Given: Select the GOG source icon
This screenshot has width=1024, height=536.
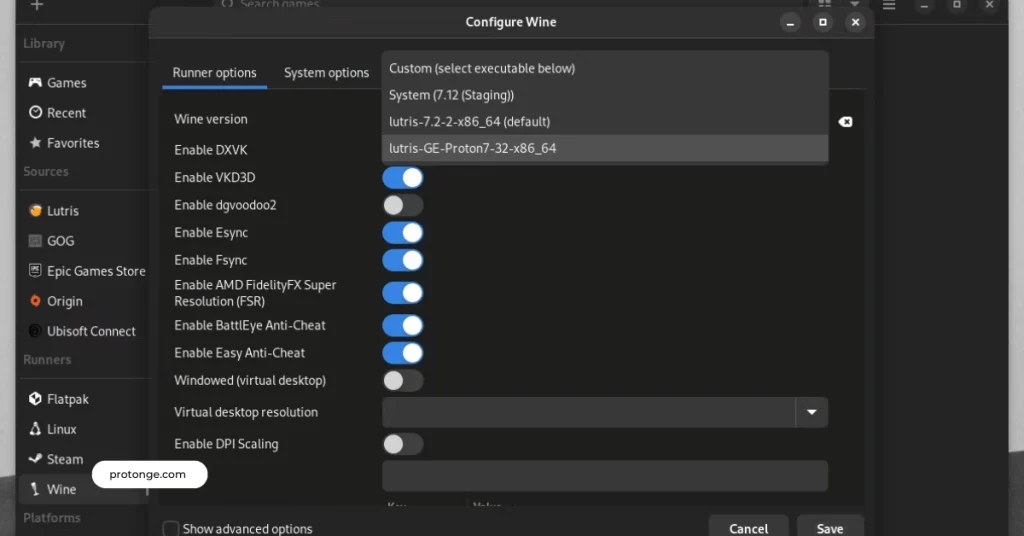Looking at the screenshot, I should pyautogui.click(x=36, y=241).
